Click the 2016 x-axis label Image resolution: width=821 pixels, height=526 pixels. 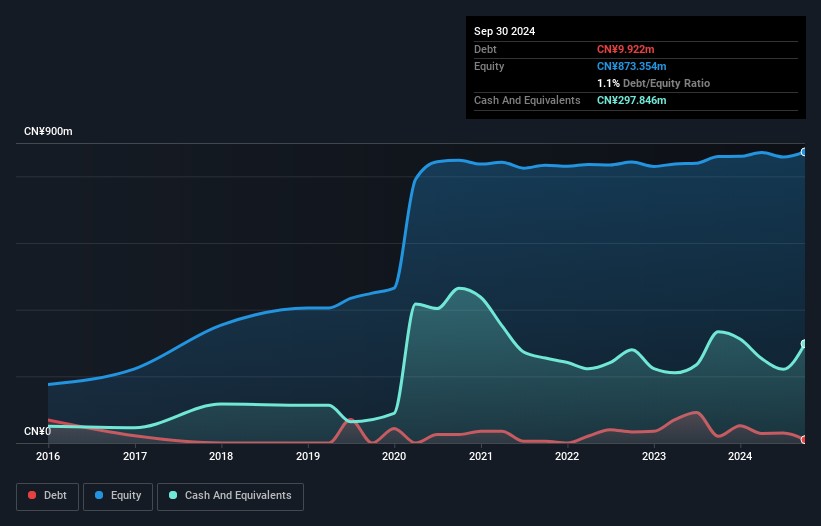(48, 456)
